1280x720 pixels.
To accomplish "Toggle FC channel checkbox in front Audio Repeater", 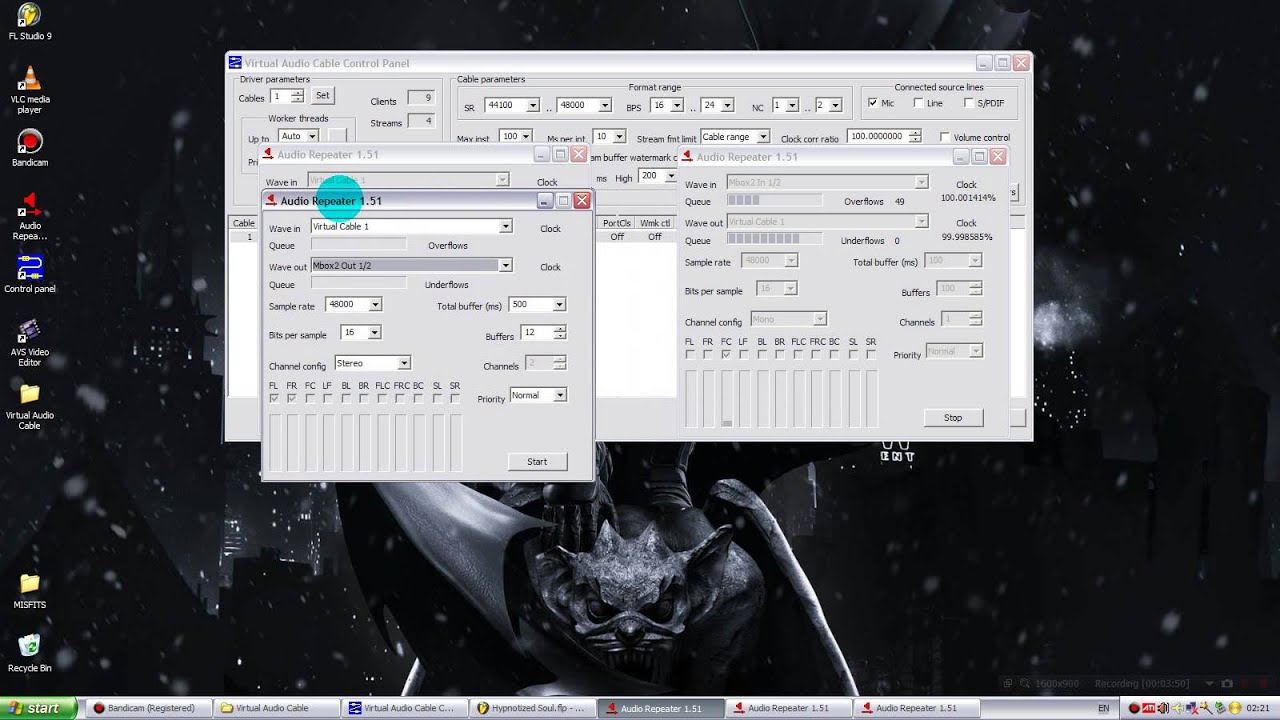I will 310,398.
